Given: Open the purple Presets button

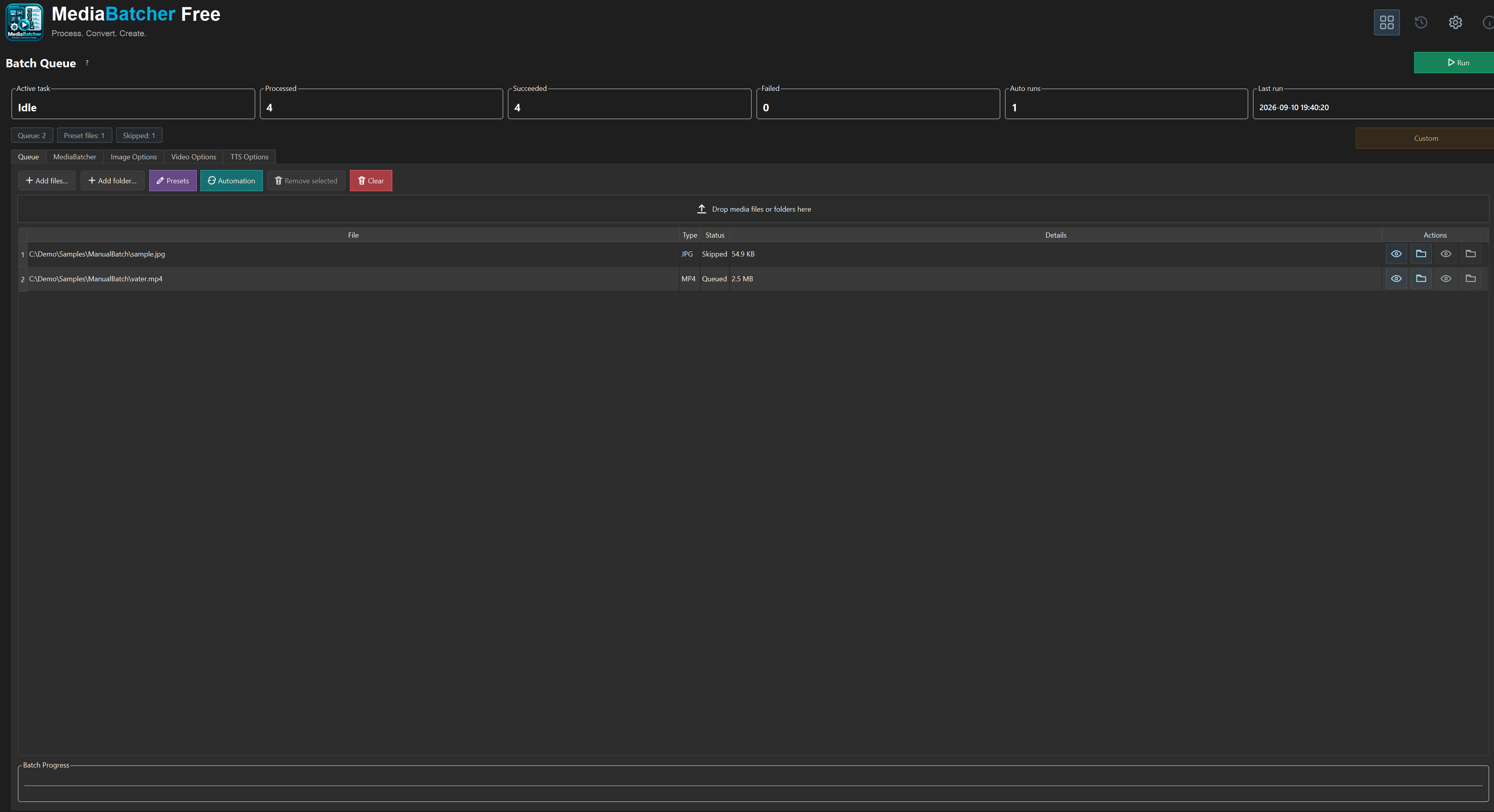Looking at the screenshot, I should tap(173, 181).
